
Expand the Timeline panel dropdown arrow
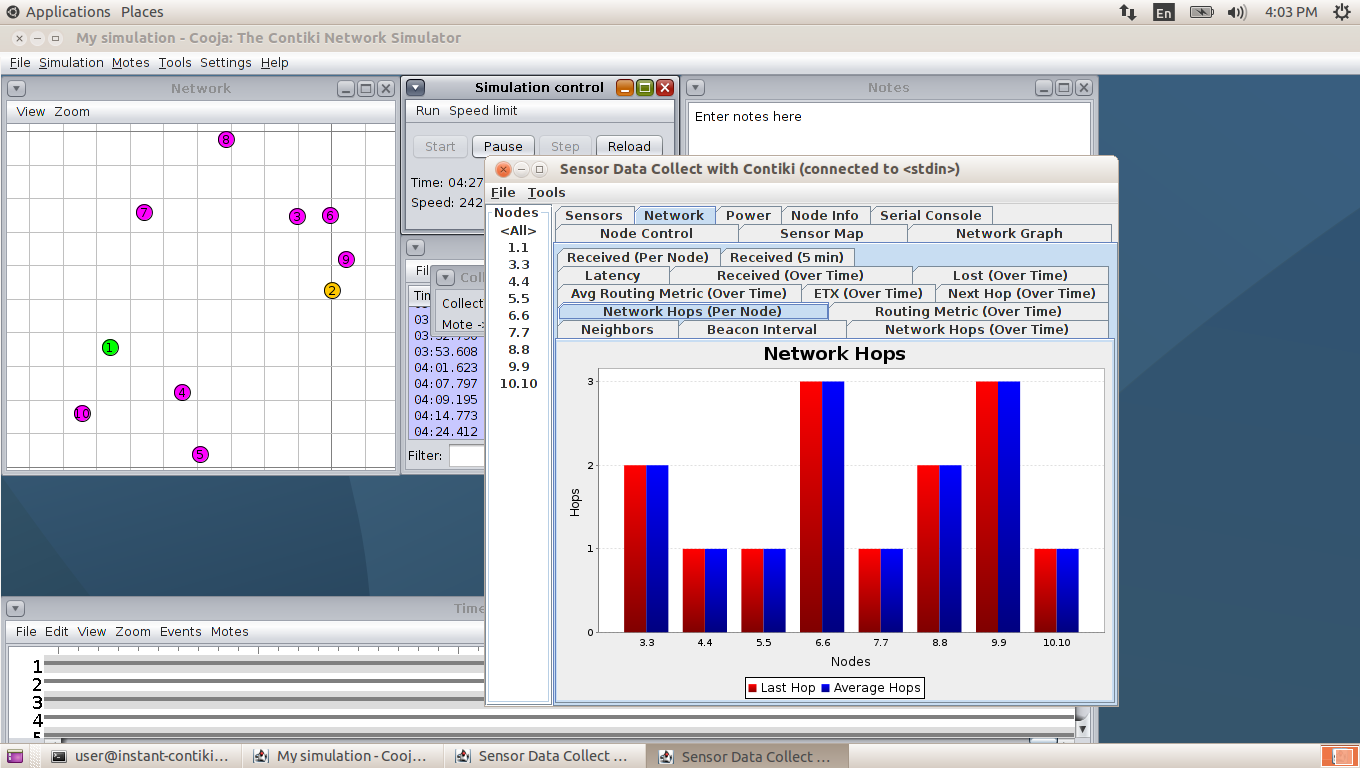click(16, 608)
